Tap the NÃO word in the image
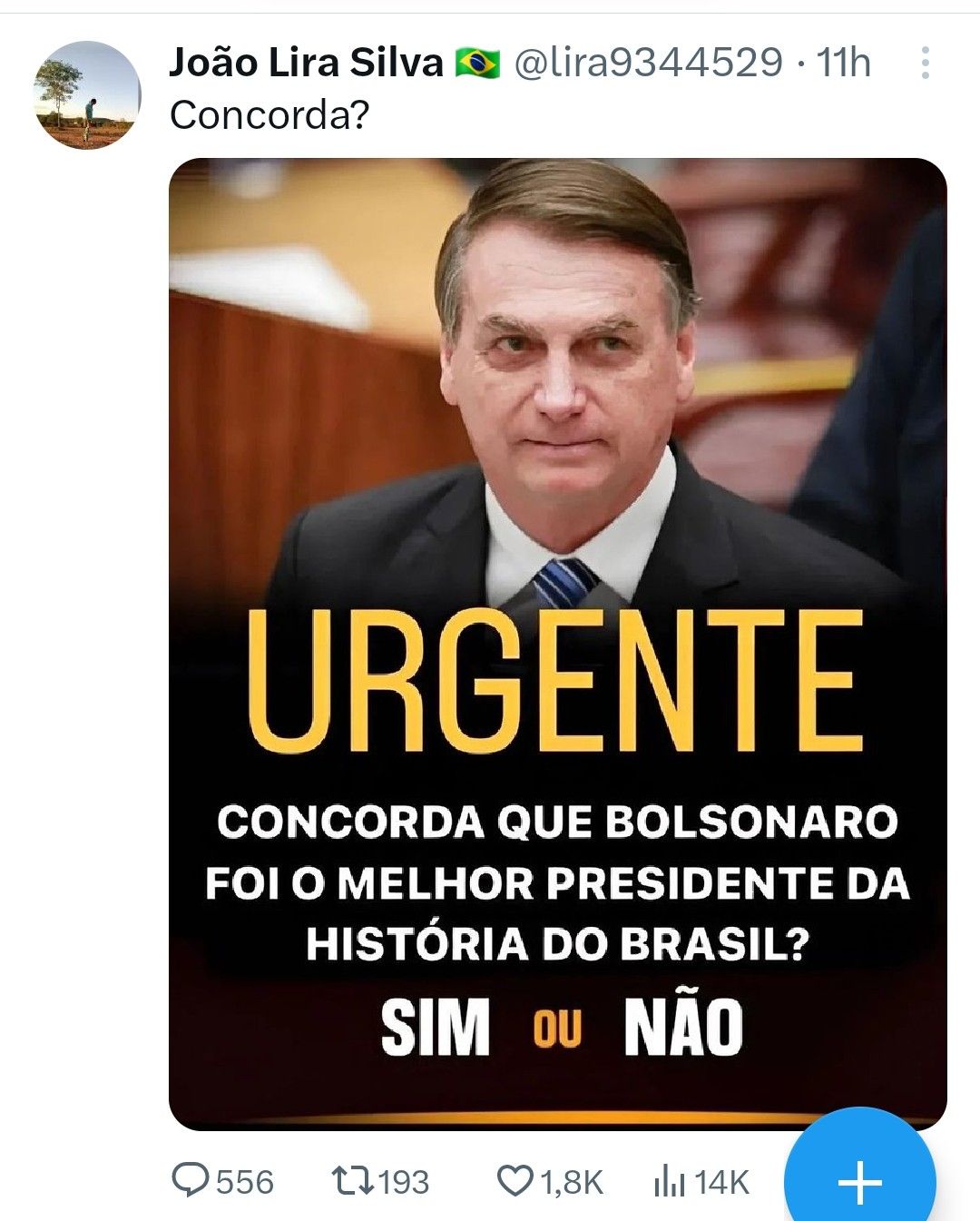Viewport: 980px width, 1221px height. coord(683,1024)
